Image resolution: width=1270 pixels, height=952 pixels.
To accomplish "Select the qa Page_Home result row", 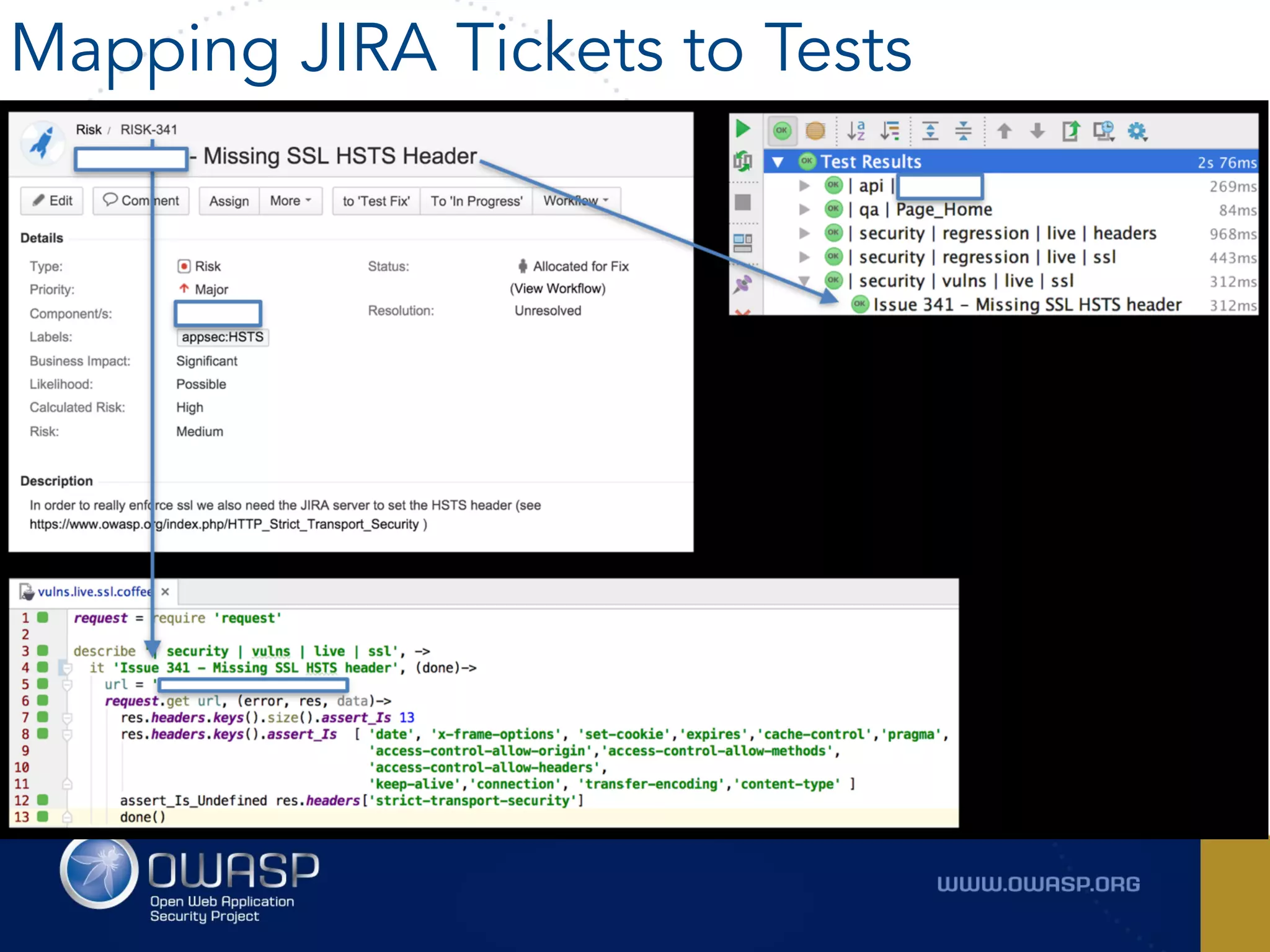I will tap(1011, 209).
